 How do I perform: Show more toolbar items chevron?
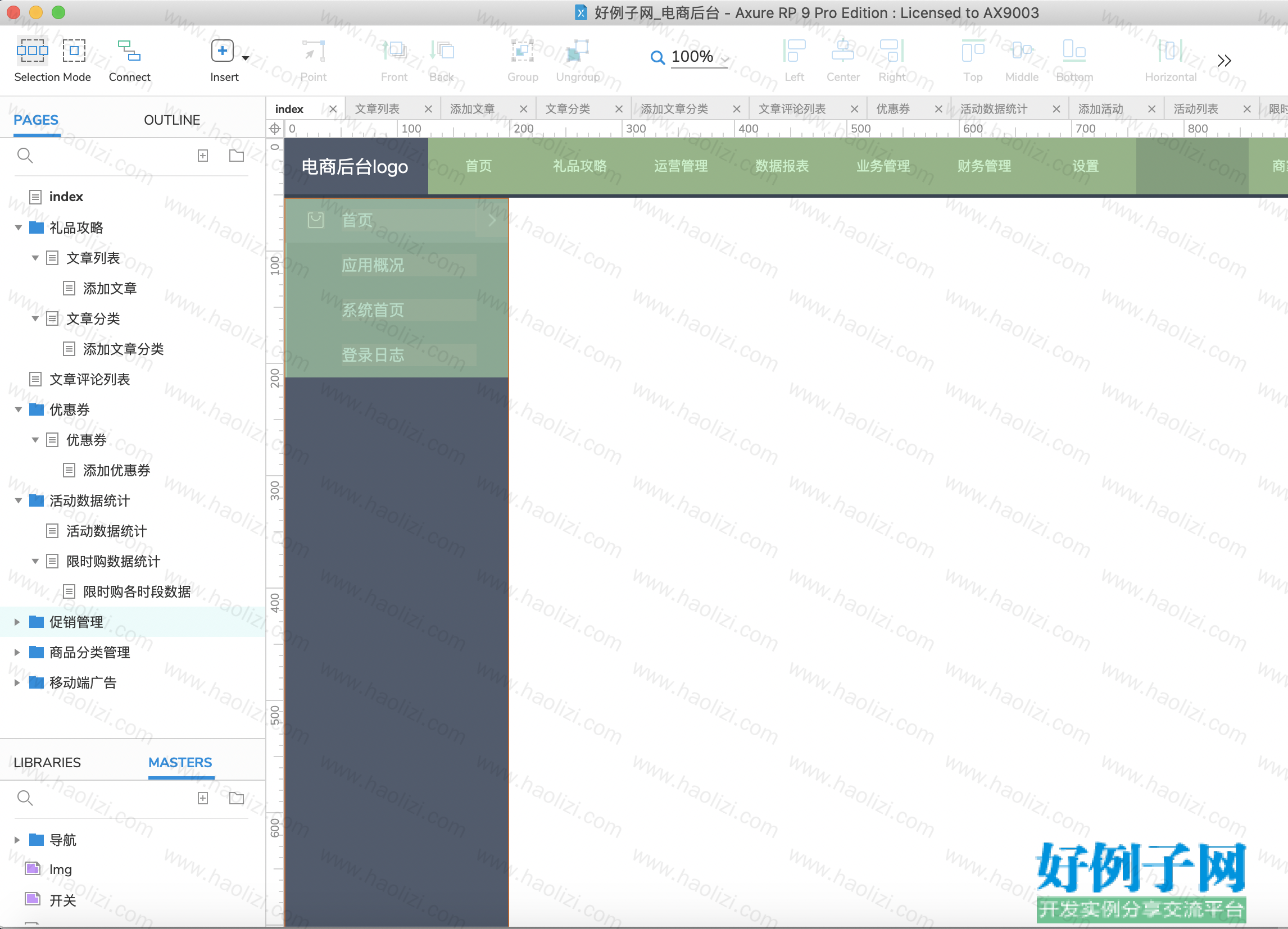tap(1224, 60)
